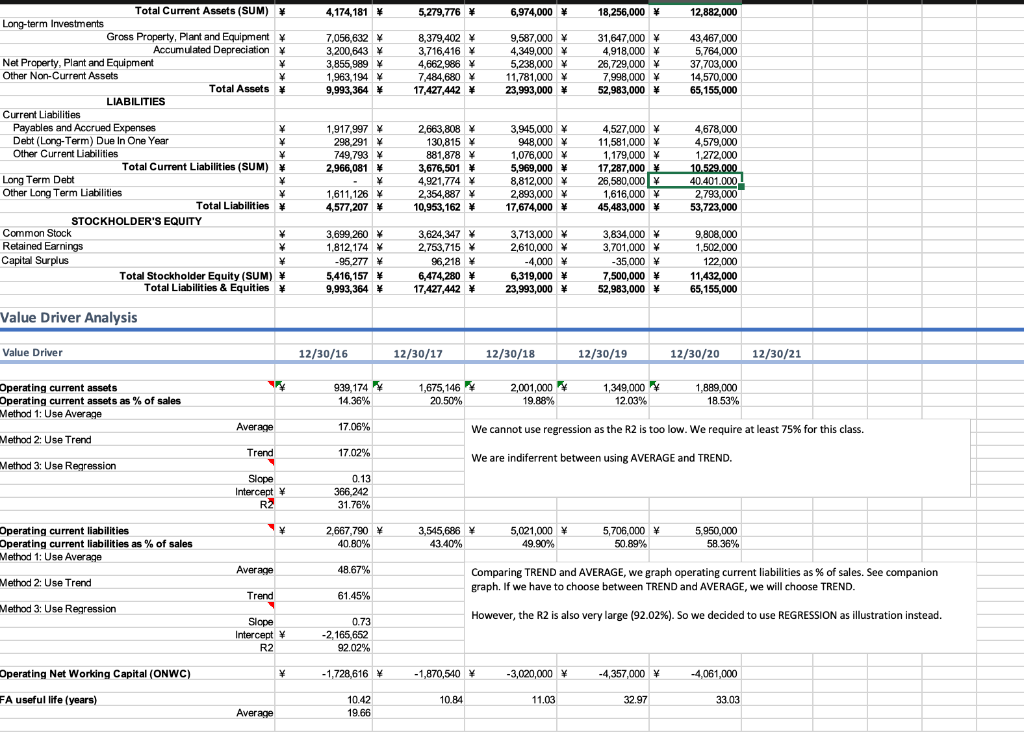The height and width of the screenshot is (732, 1024).
Task: Select the ONWC value -4,061,000 cell
Action: (x=695, y=674)
